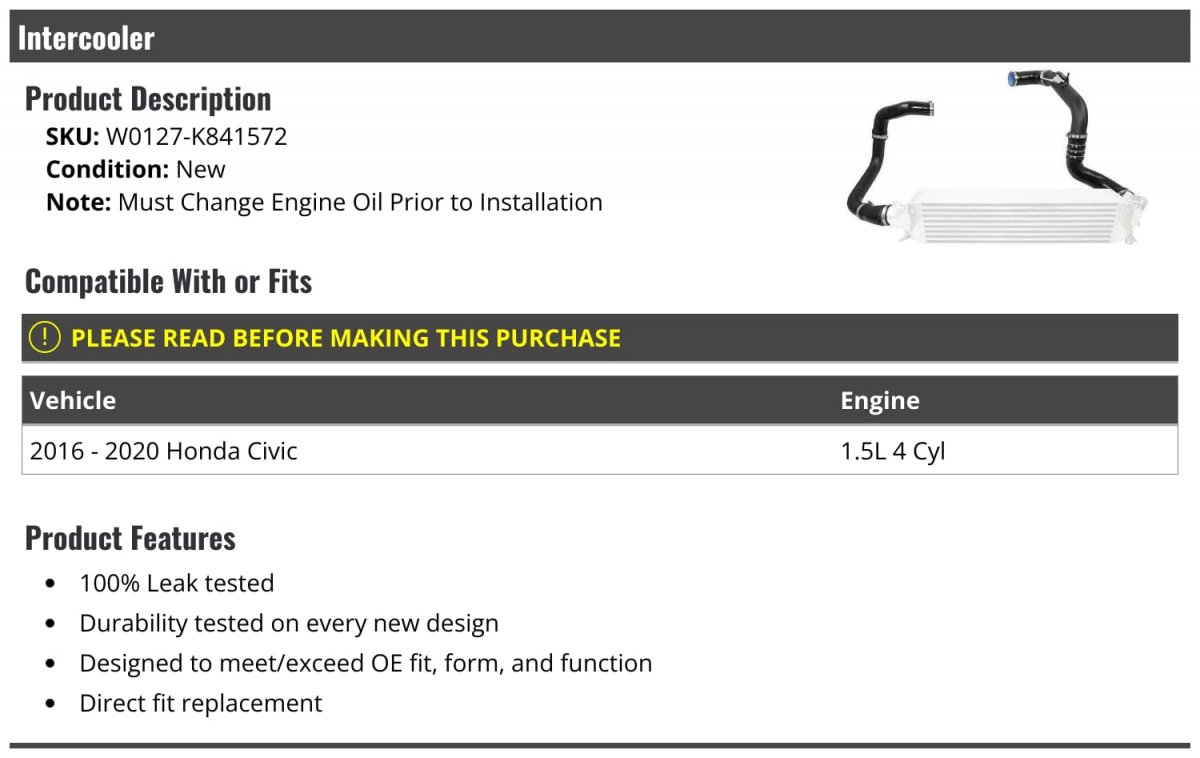Click the Compatible With or Fits heading

click(168, 282)
